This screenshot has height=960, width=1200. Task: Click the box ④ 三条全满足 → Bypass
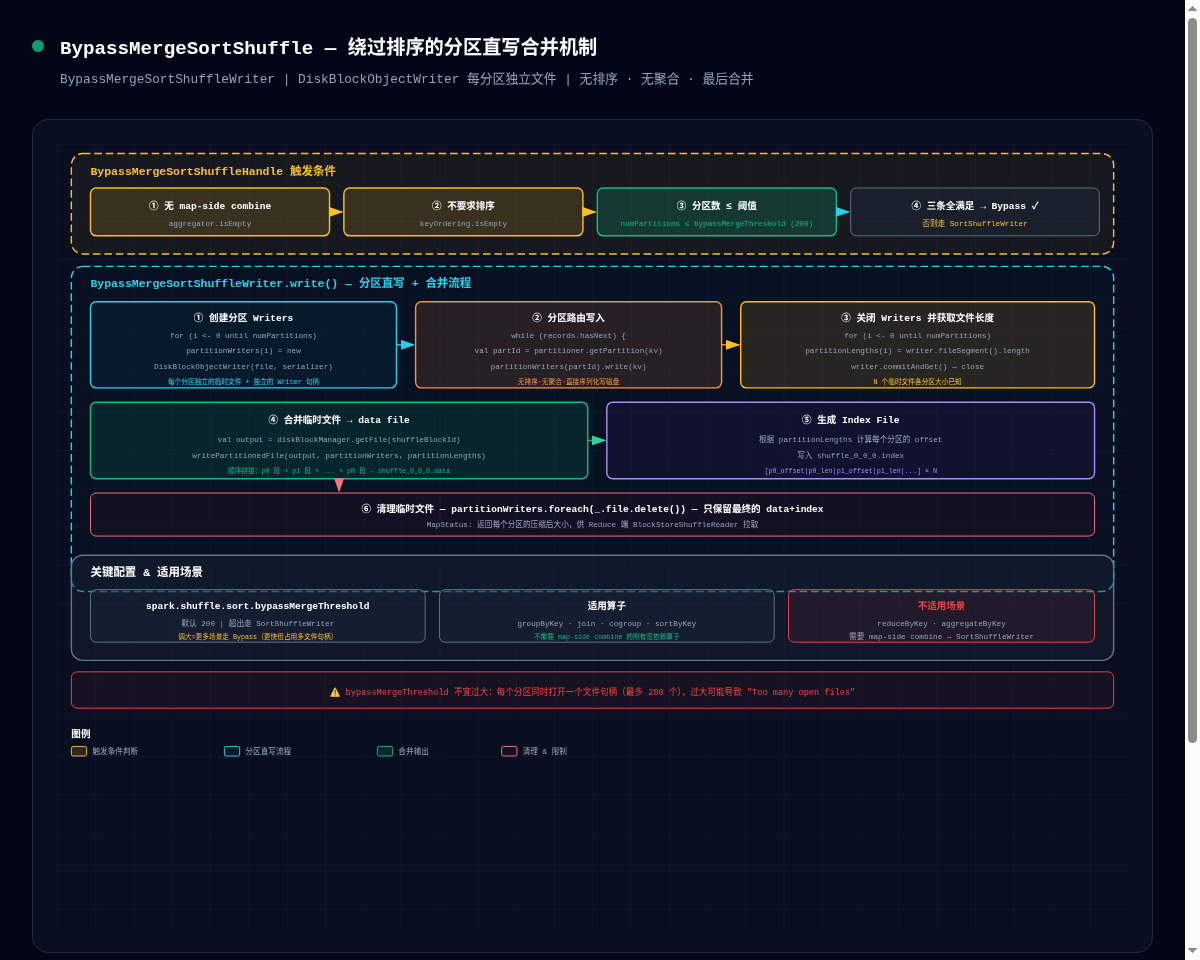(975, 212)
